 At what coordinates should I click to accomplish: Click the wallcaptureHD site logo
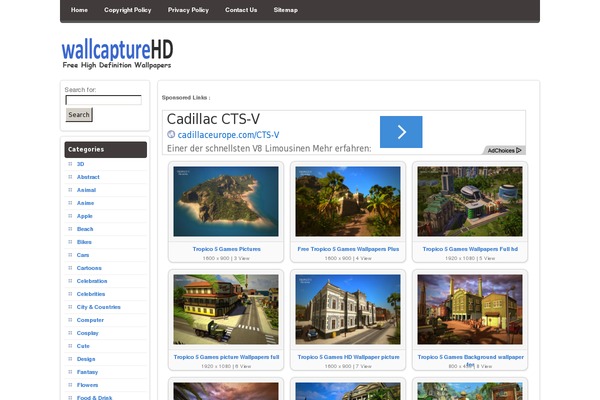pos(117,54)
